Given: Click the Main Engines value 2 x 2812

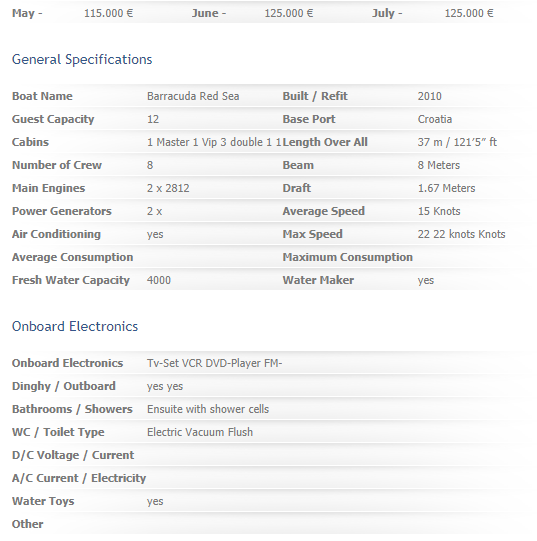Looking at the screenshot, I should click(x=168, y=188).
